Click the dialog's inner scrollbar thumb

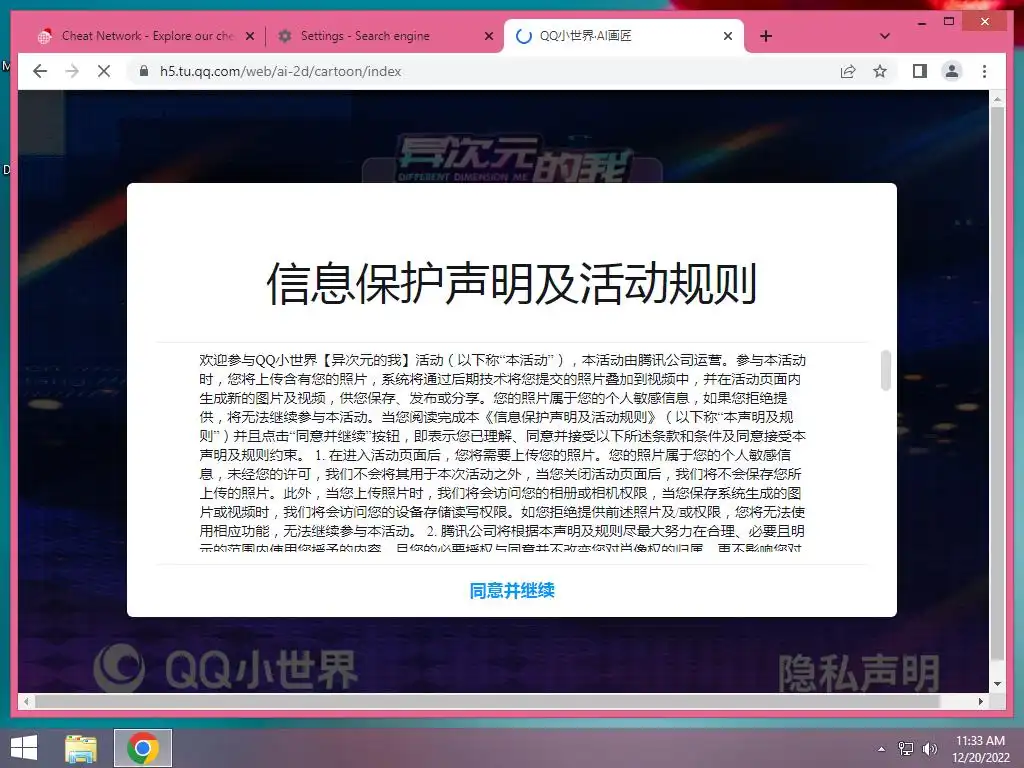[x=886, y=370]
